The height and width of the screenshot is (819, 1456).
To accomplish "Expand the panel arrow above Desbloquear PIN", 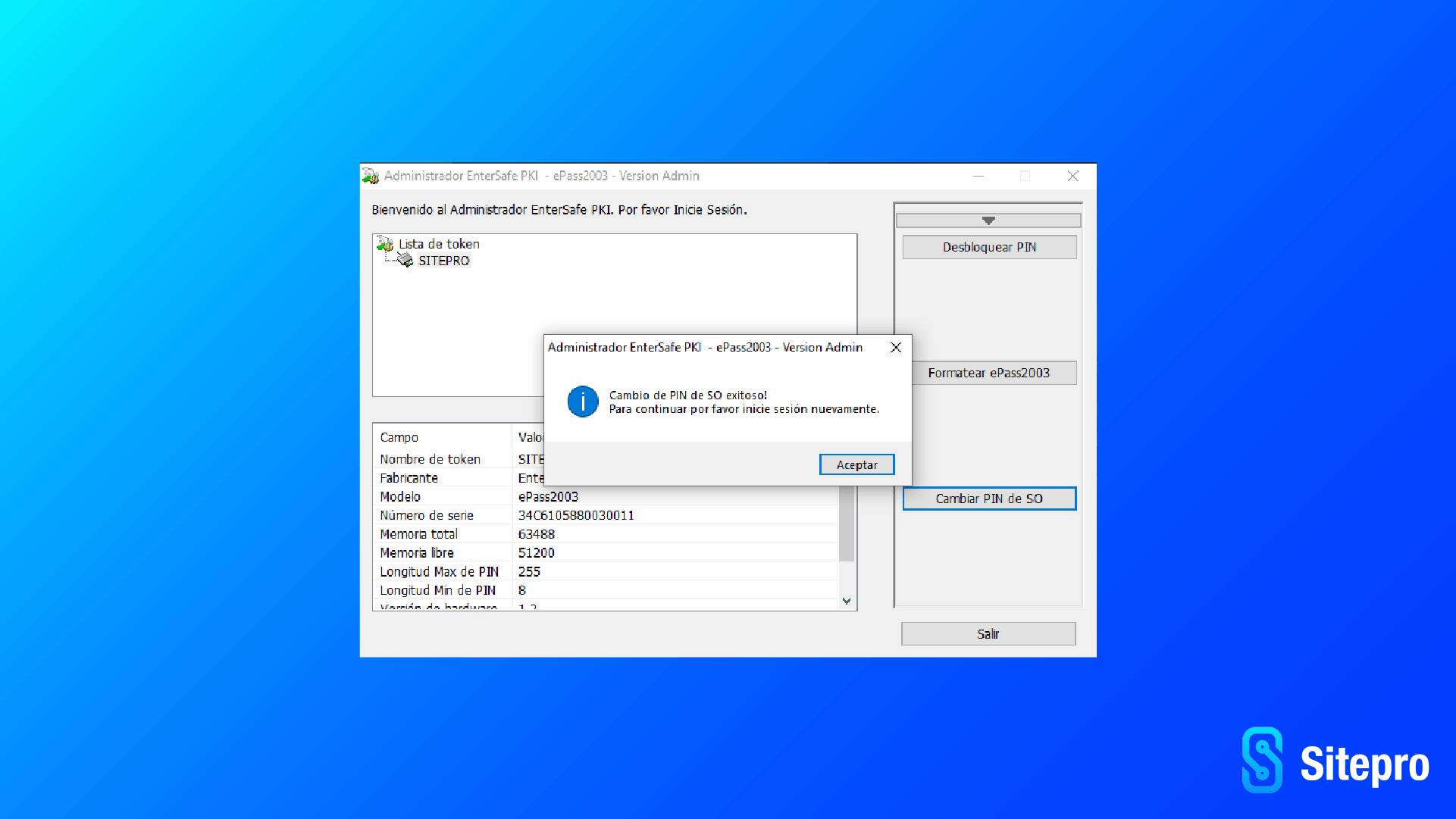I will (x=988, y=220).
